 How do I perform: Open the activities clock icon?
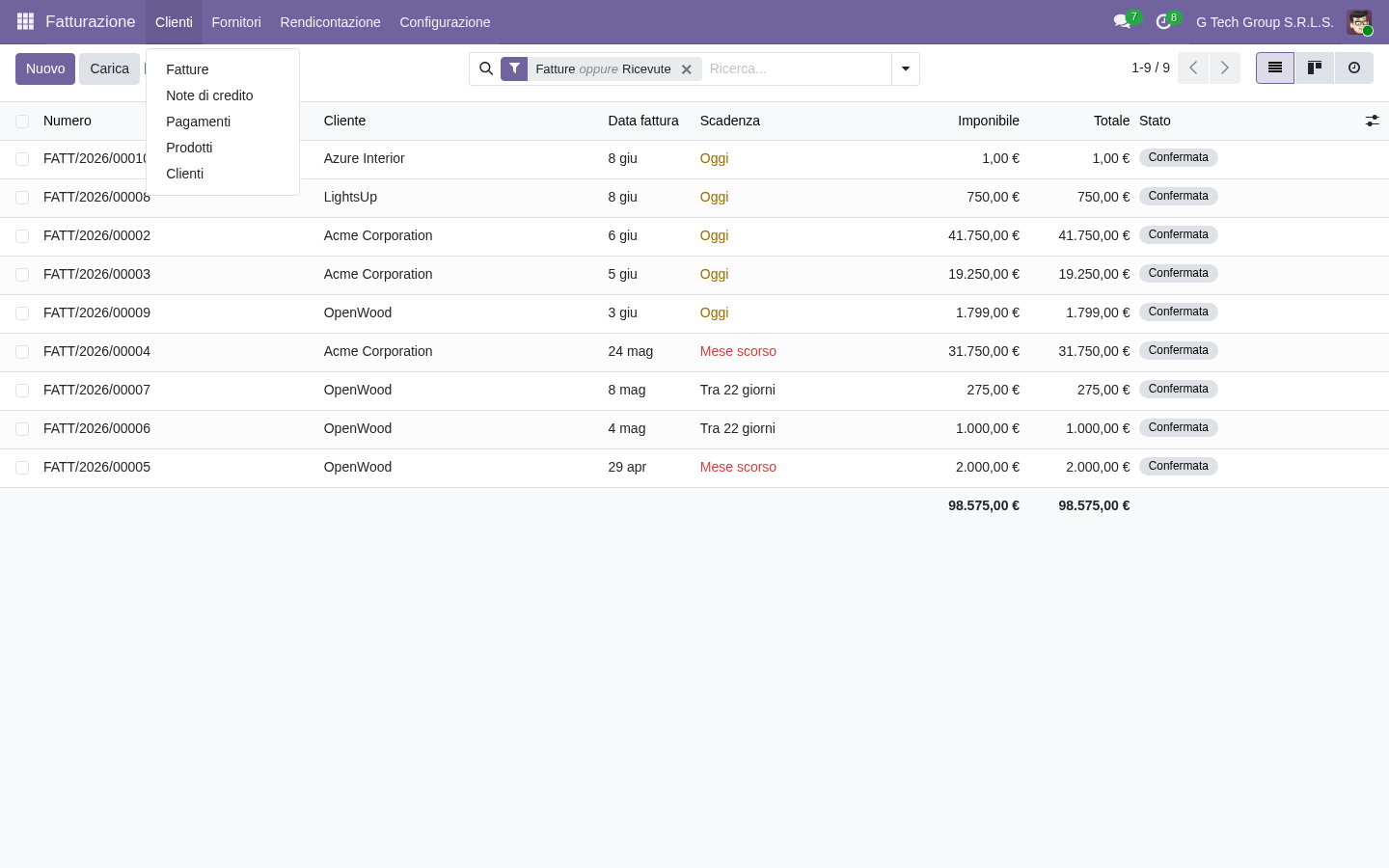[x=1164, y=21]
